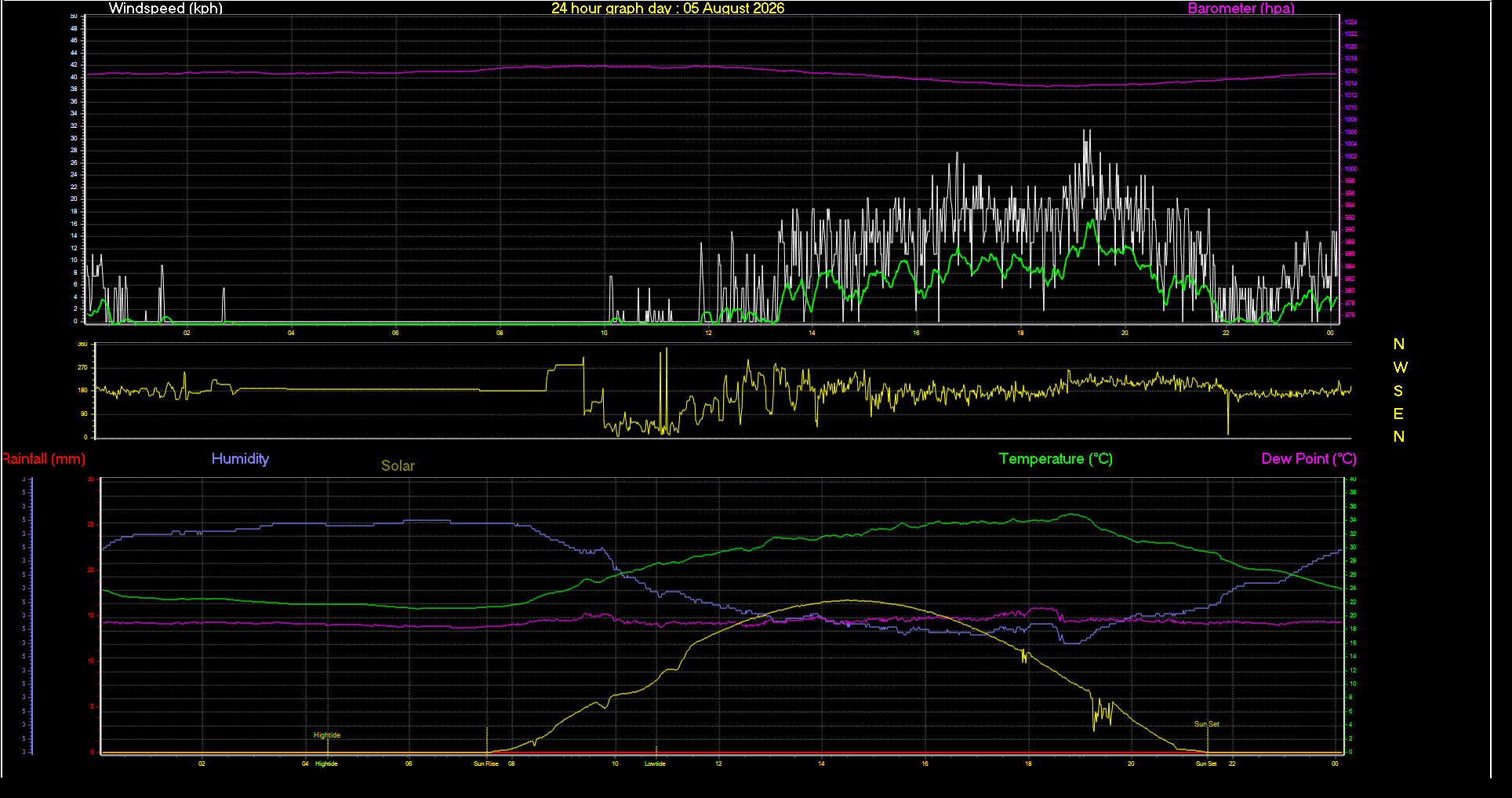Click '14' hour label under the temperature graph

pos(821,763)
